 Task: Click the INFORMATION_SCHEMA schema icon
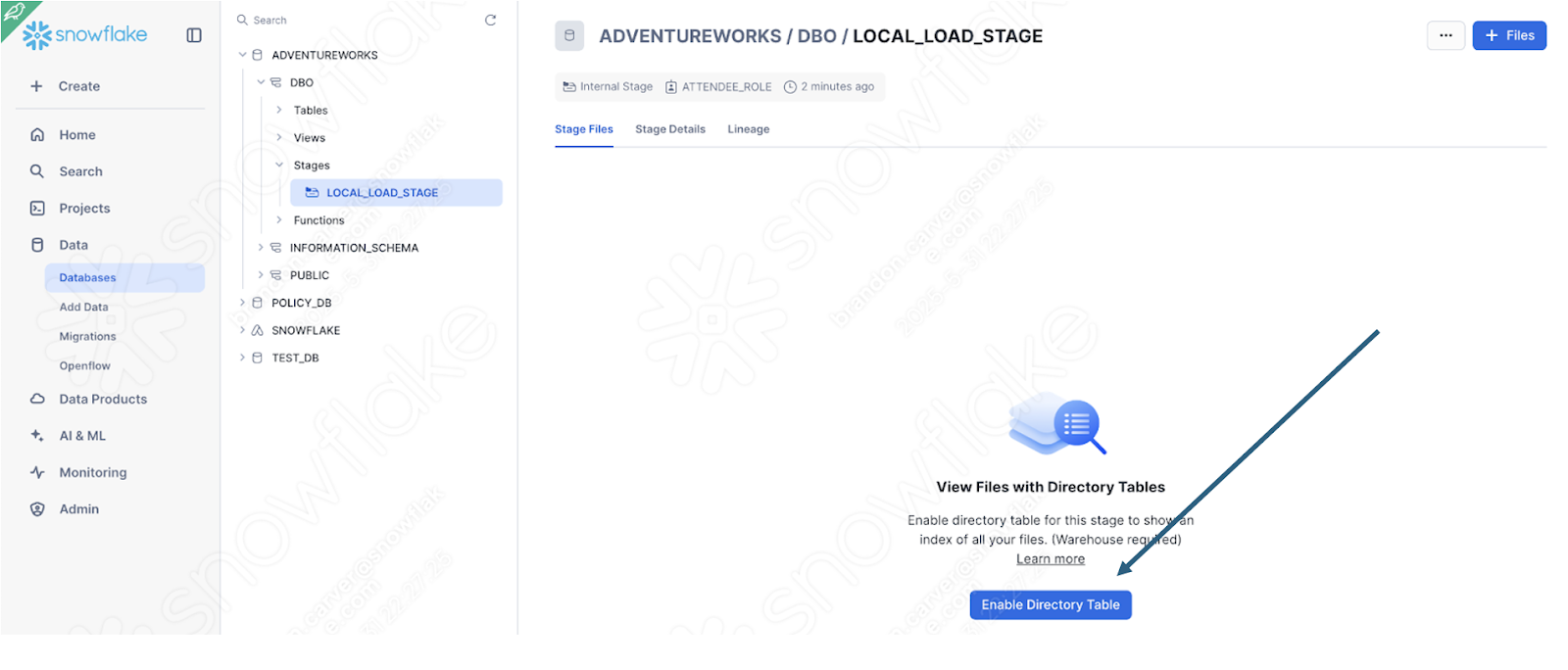tap(276, 248)
